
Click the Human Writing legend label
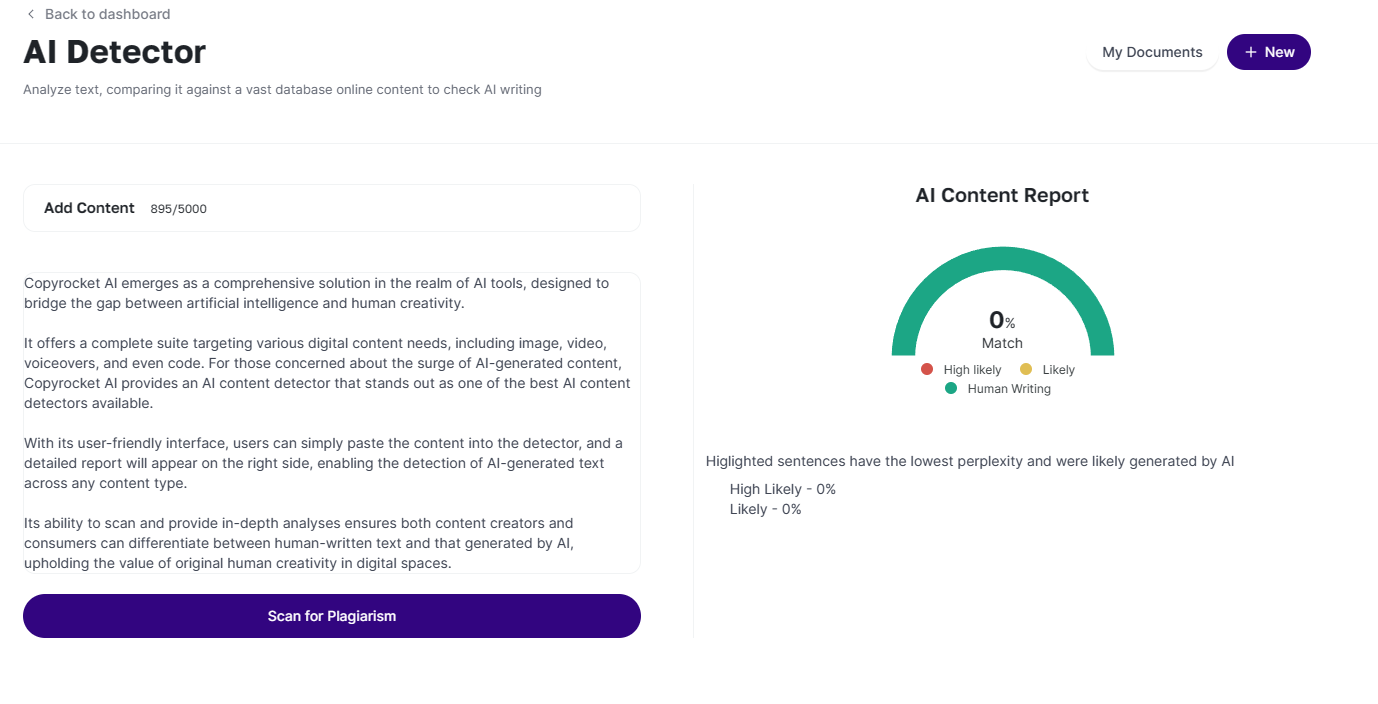coord(1009,389)
